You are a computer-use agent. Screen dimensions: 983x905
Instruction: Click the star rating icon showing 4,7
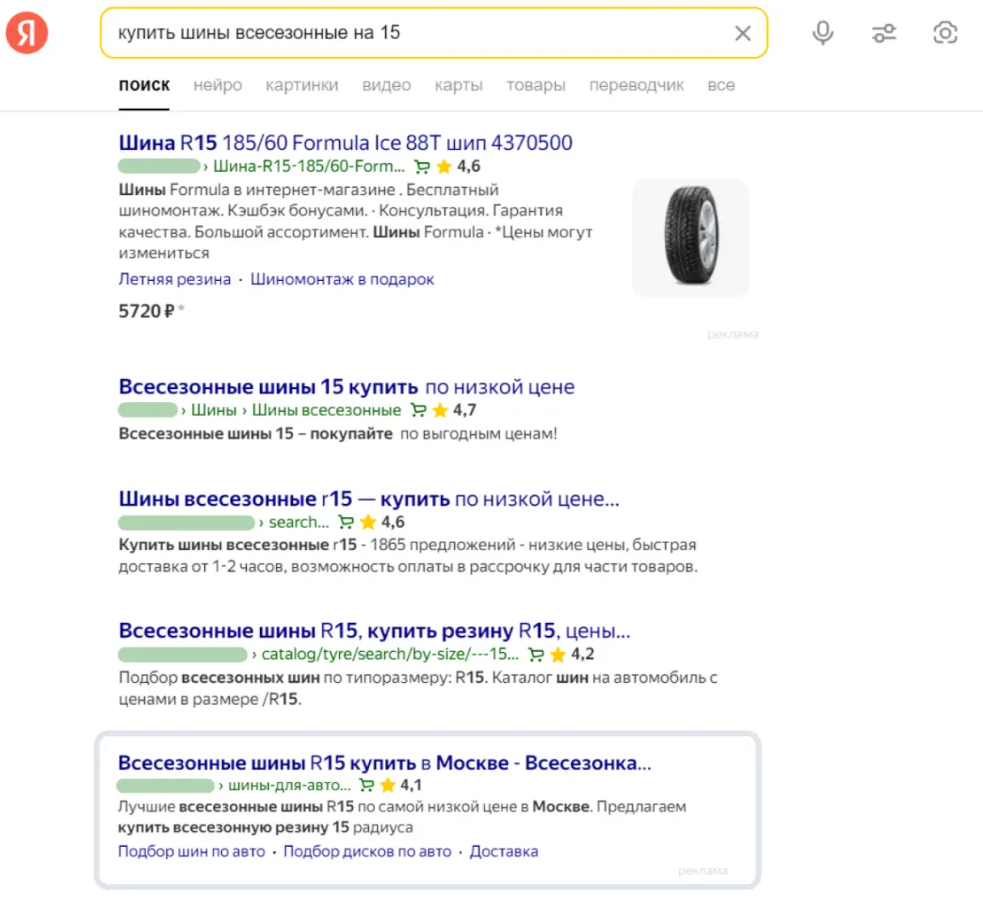point(438,409)
